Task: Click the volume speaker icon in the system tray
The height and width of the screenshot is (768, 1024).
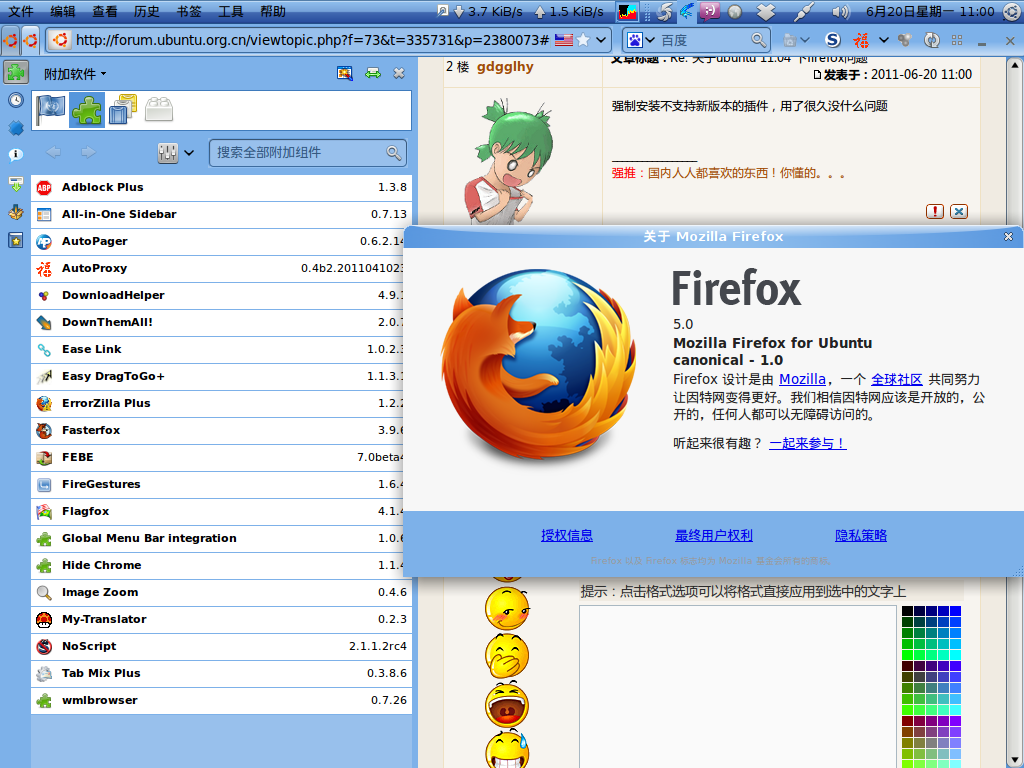Action: 841,11
